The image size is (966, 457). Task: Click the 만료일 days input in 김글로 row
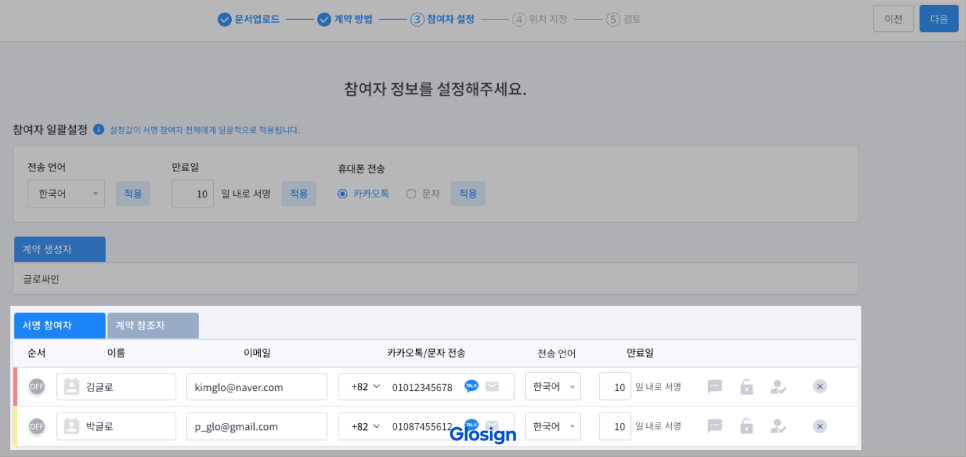pos(615,387)
